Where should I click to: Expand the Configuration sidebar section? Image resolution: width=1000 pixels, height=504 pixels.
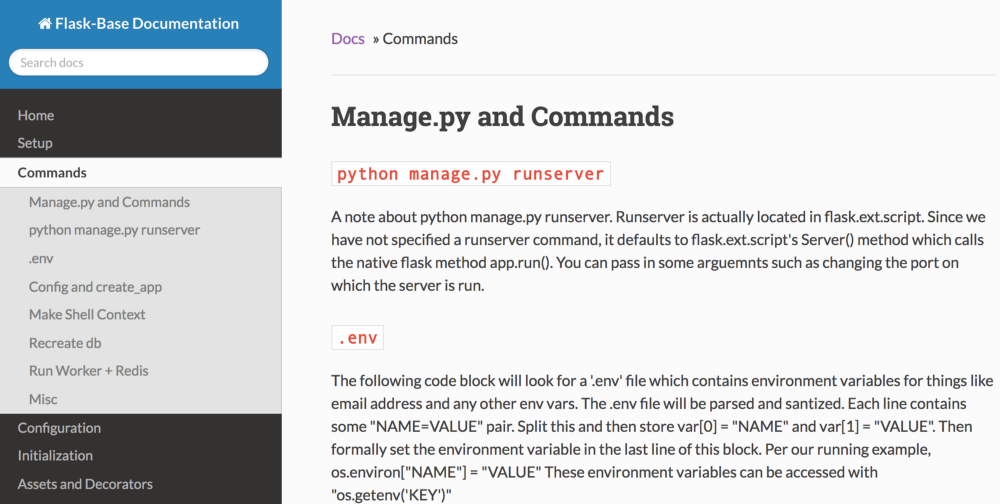pyautogui.click(x=59, y=428)
